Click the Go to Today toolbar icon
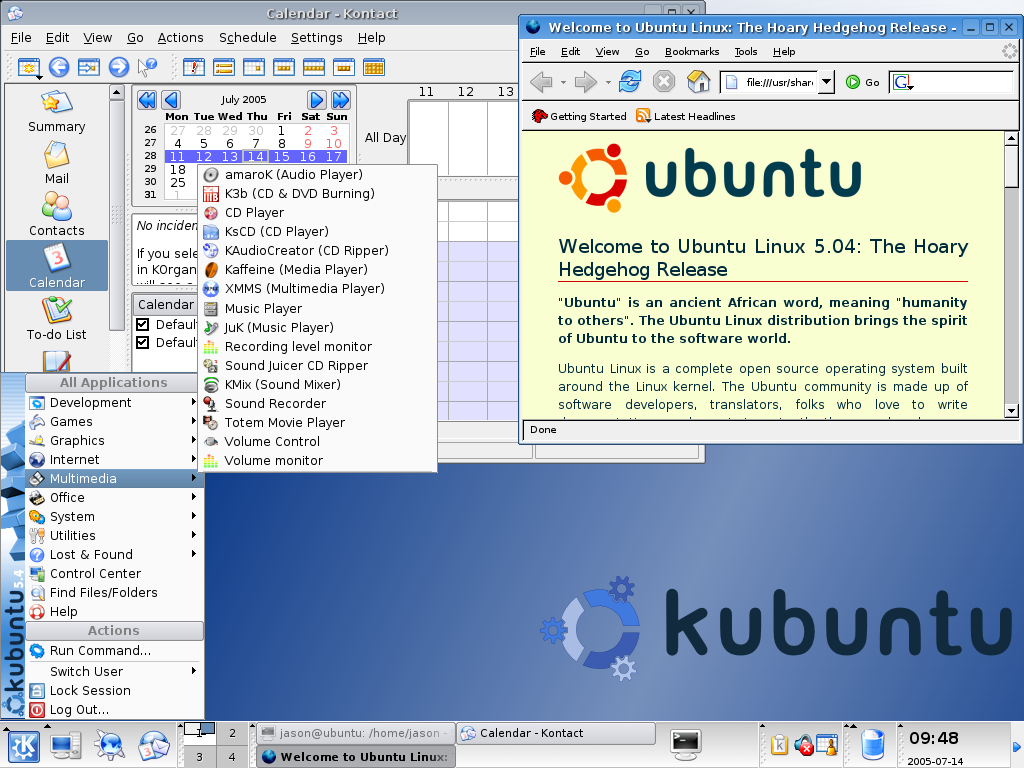 tap(88, 67)
